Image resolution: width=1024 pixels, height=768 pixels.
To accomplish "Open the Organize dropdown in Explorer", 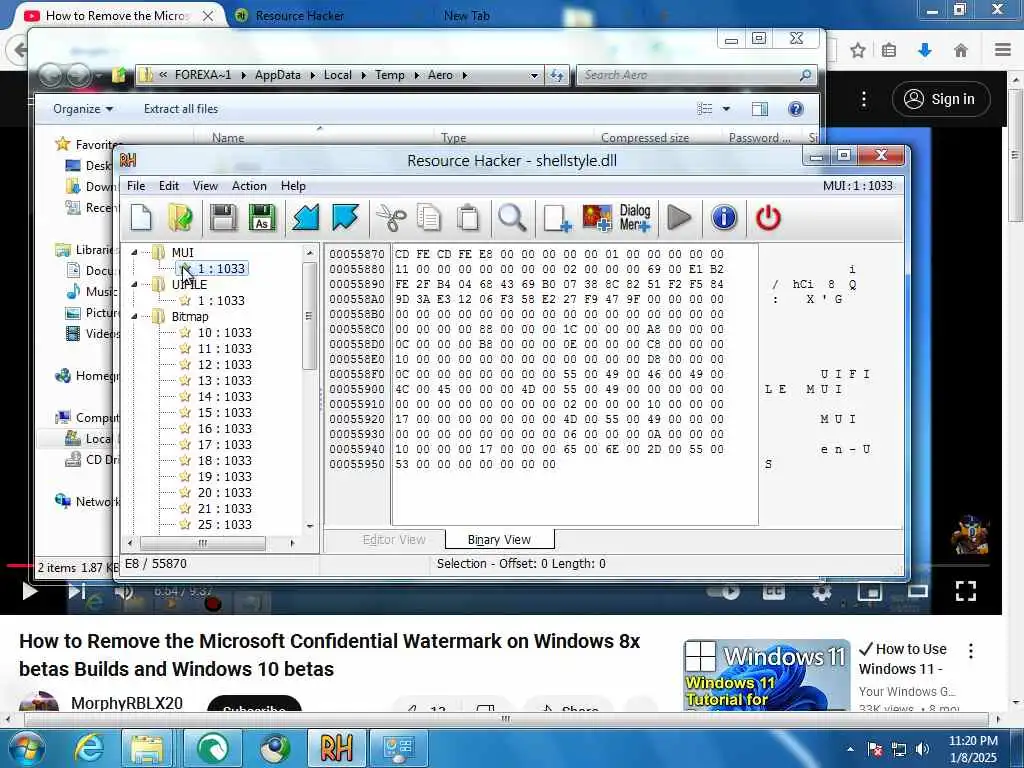I will [82, 109].
